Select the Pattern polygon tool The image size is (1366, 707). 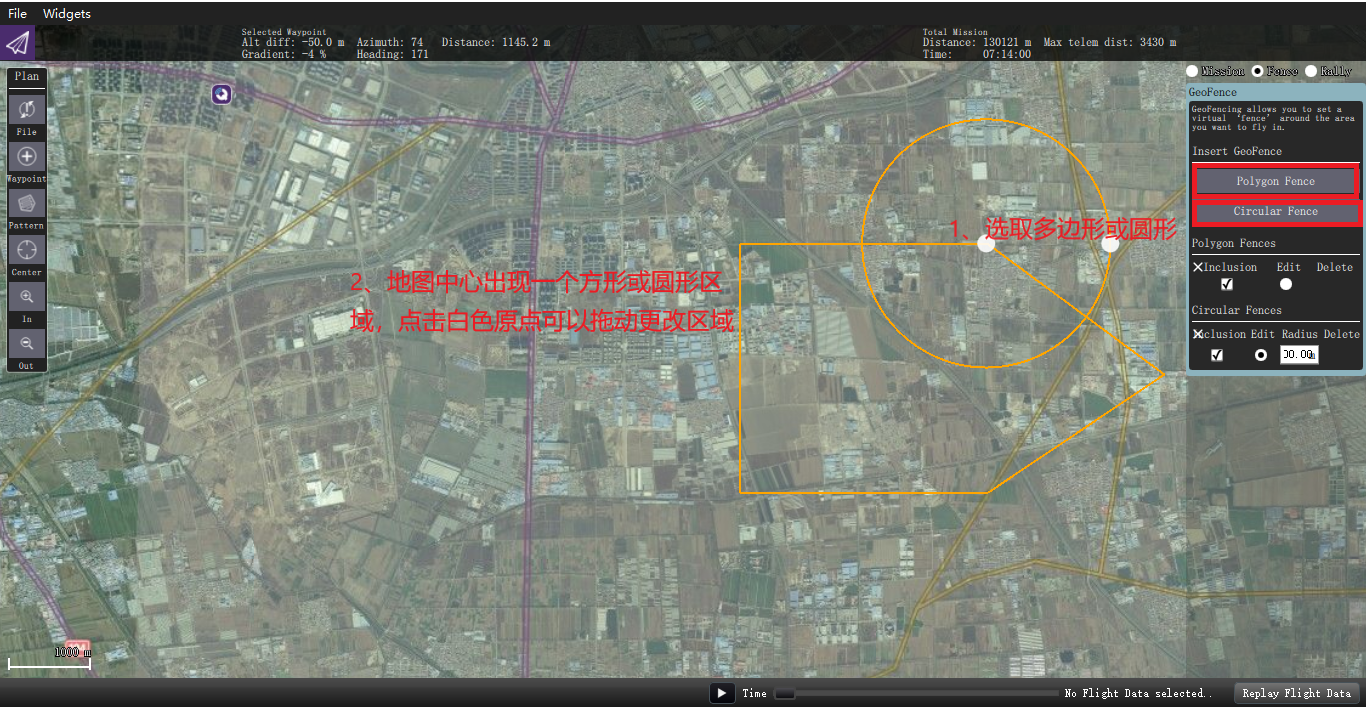point(27,202)
